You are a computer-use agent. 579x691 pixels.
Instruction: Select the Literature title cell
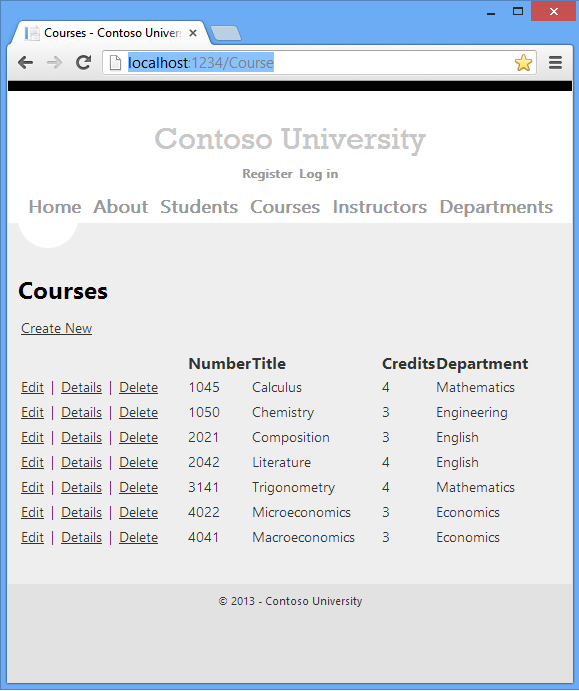click(282, 463)
